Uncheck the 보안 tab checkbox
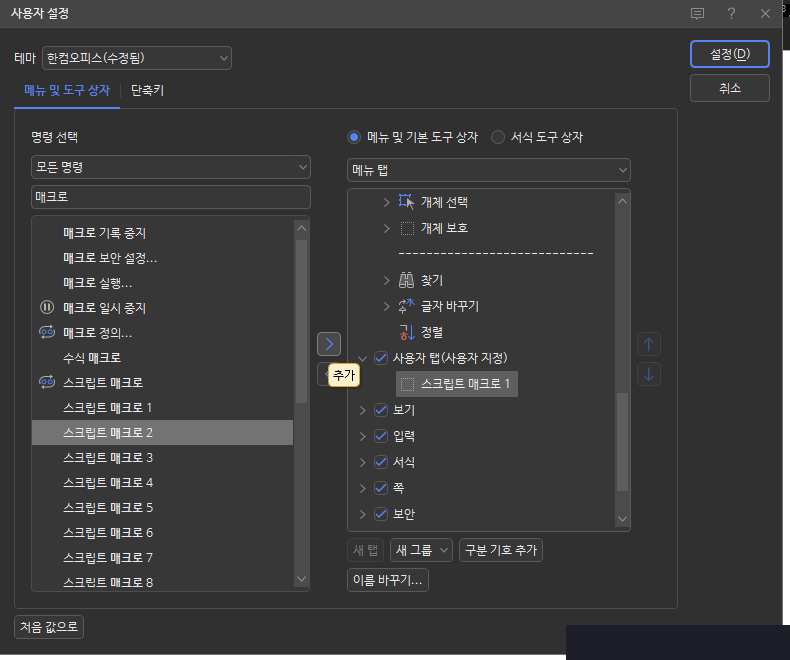790x660 pixels. [381, 514]
